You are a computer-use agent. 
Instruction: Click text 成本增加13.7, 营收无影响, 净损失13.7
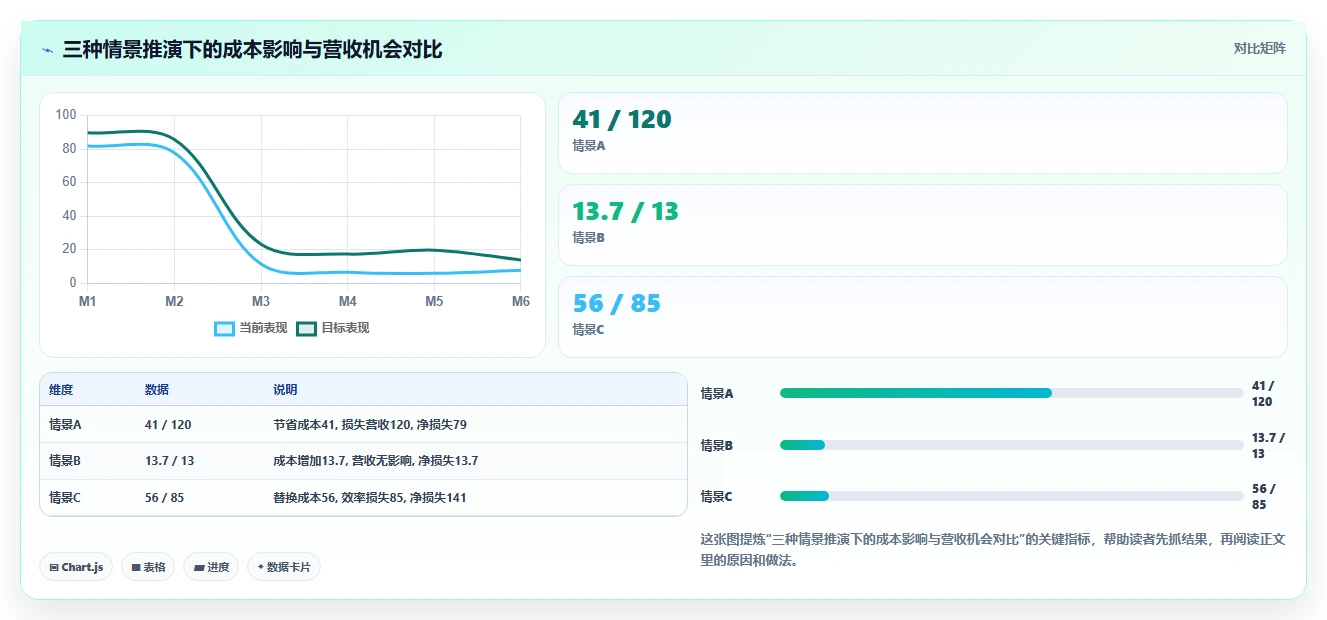coord(376,461)
